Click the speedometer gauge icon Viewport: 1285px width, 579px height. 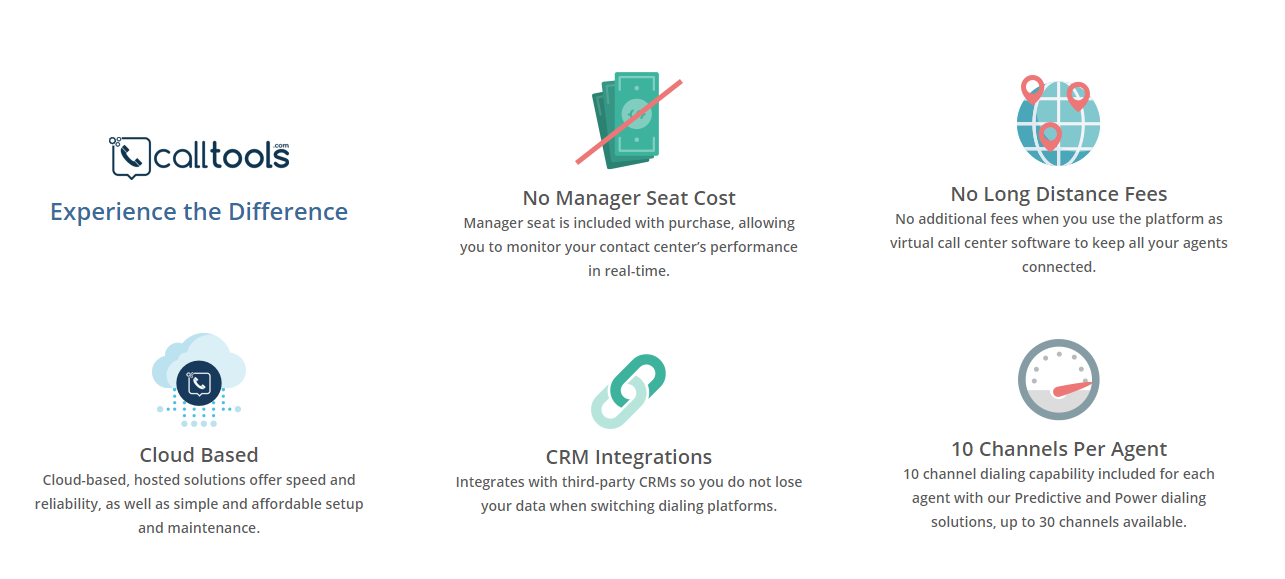coord(1058,381)
